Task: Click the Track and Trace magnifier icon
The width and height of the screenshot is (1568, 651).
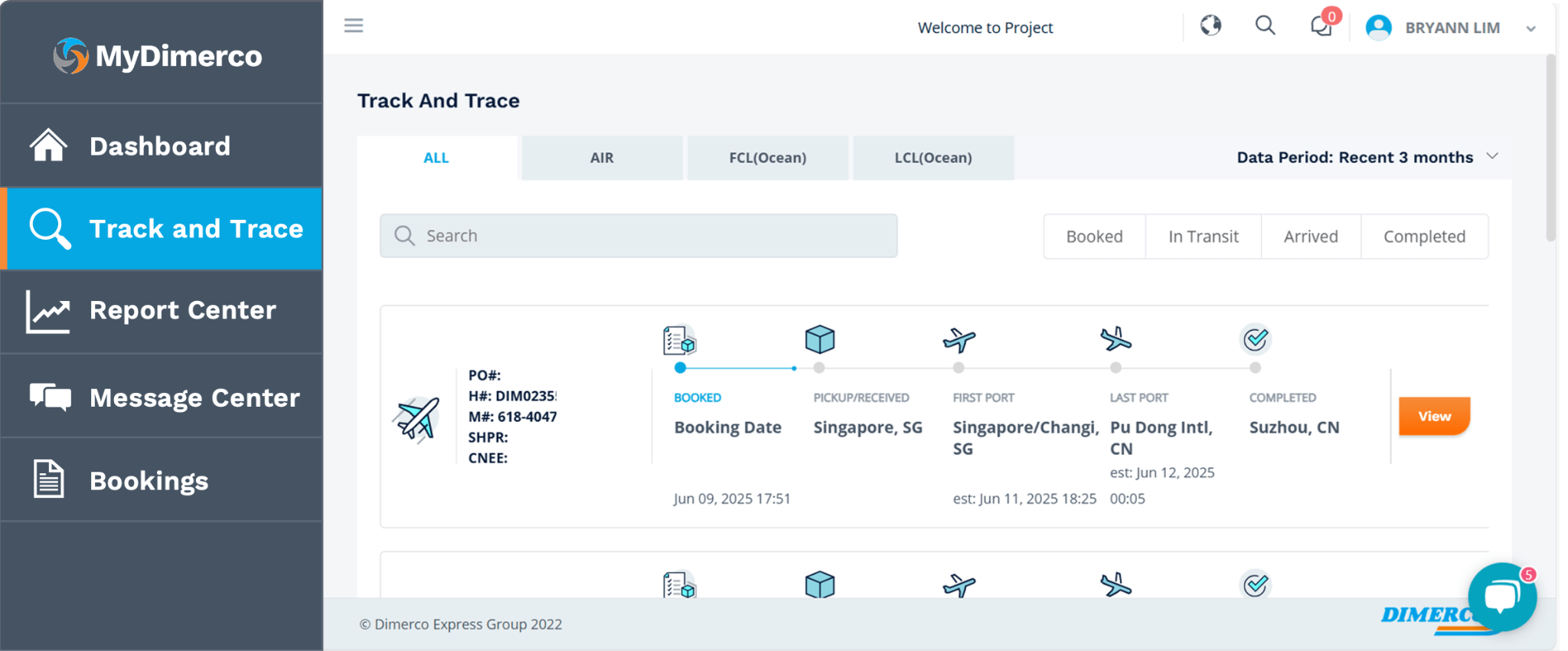Action: click(x=50, y=228)
